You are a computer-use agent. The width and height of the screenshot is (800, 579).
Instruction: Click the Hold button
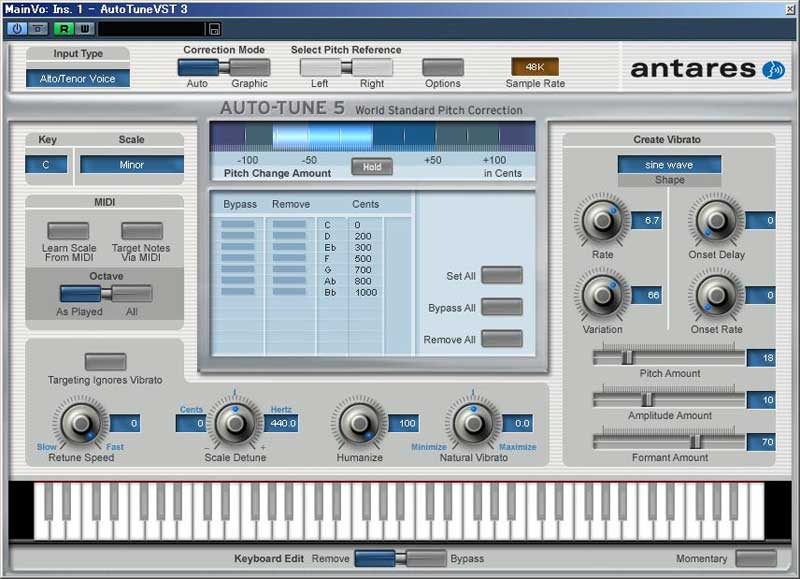[372, 167]
